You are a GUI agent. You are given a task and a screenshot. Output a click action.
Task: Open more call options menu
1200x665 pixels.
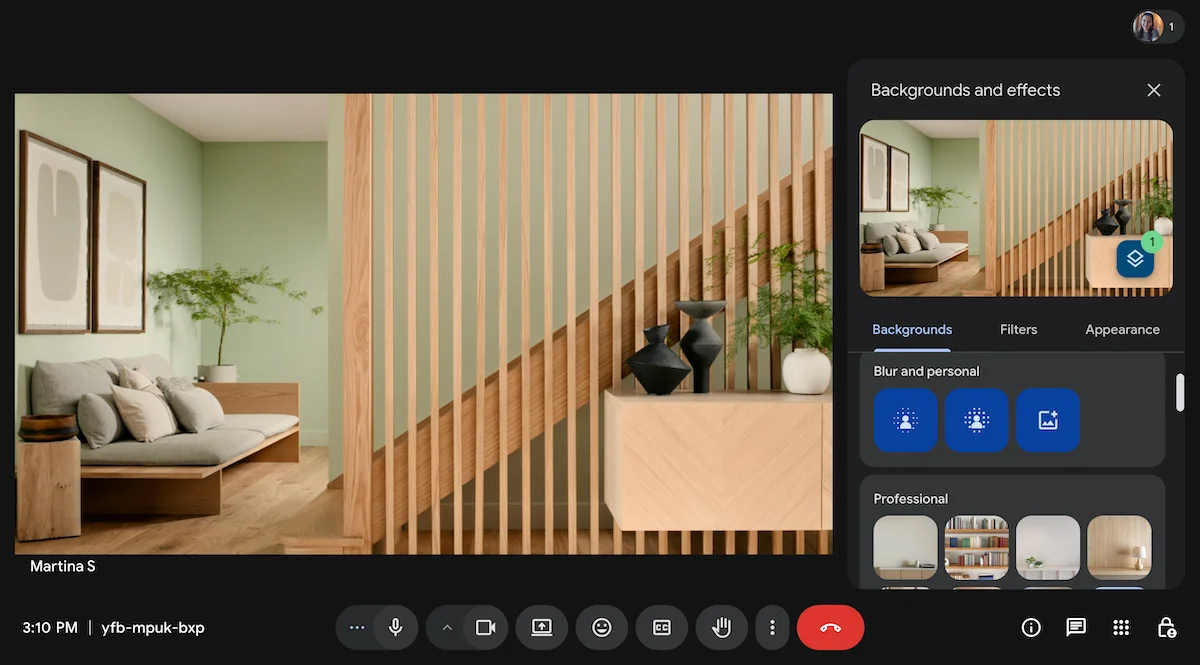coord(772,627)
